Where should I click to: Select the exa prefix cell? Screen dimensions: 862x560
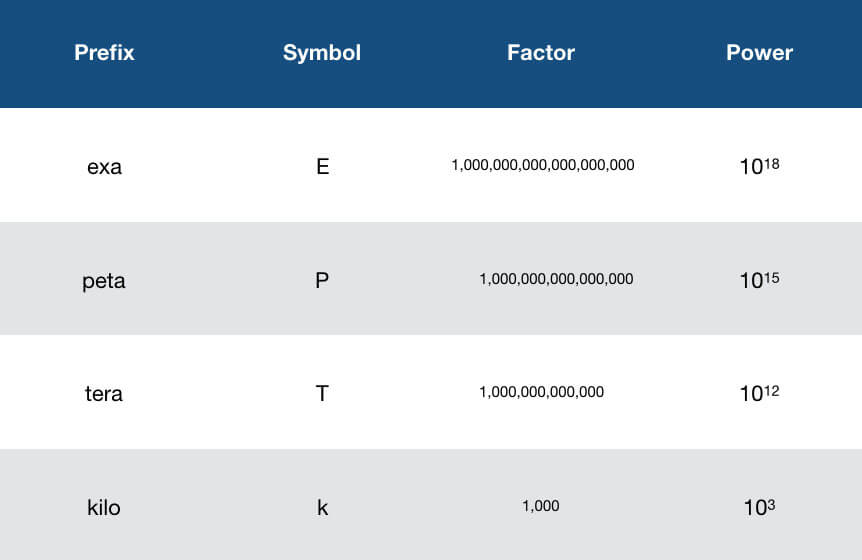pyautogui.click(x=104, y=167)
